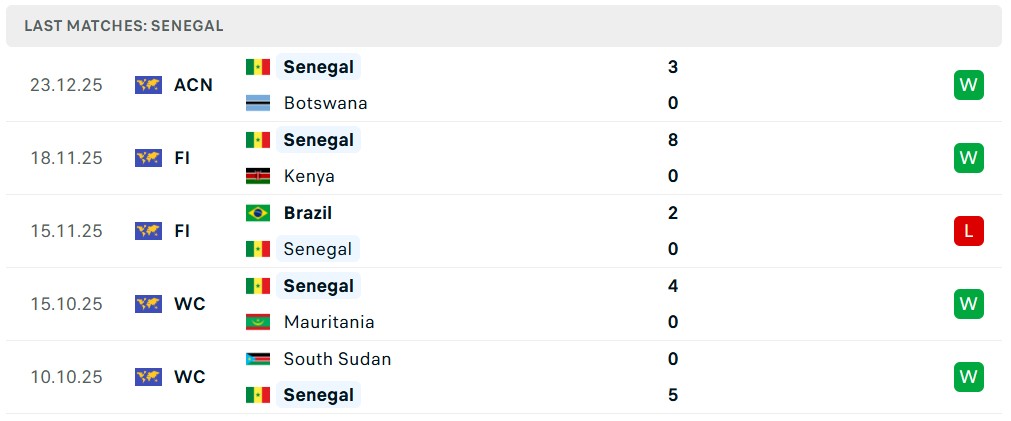Screen dimensions: 1011x421
Task: Click the Botswana flag icon
Action: point(258,103)
